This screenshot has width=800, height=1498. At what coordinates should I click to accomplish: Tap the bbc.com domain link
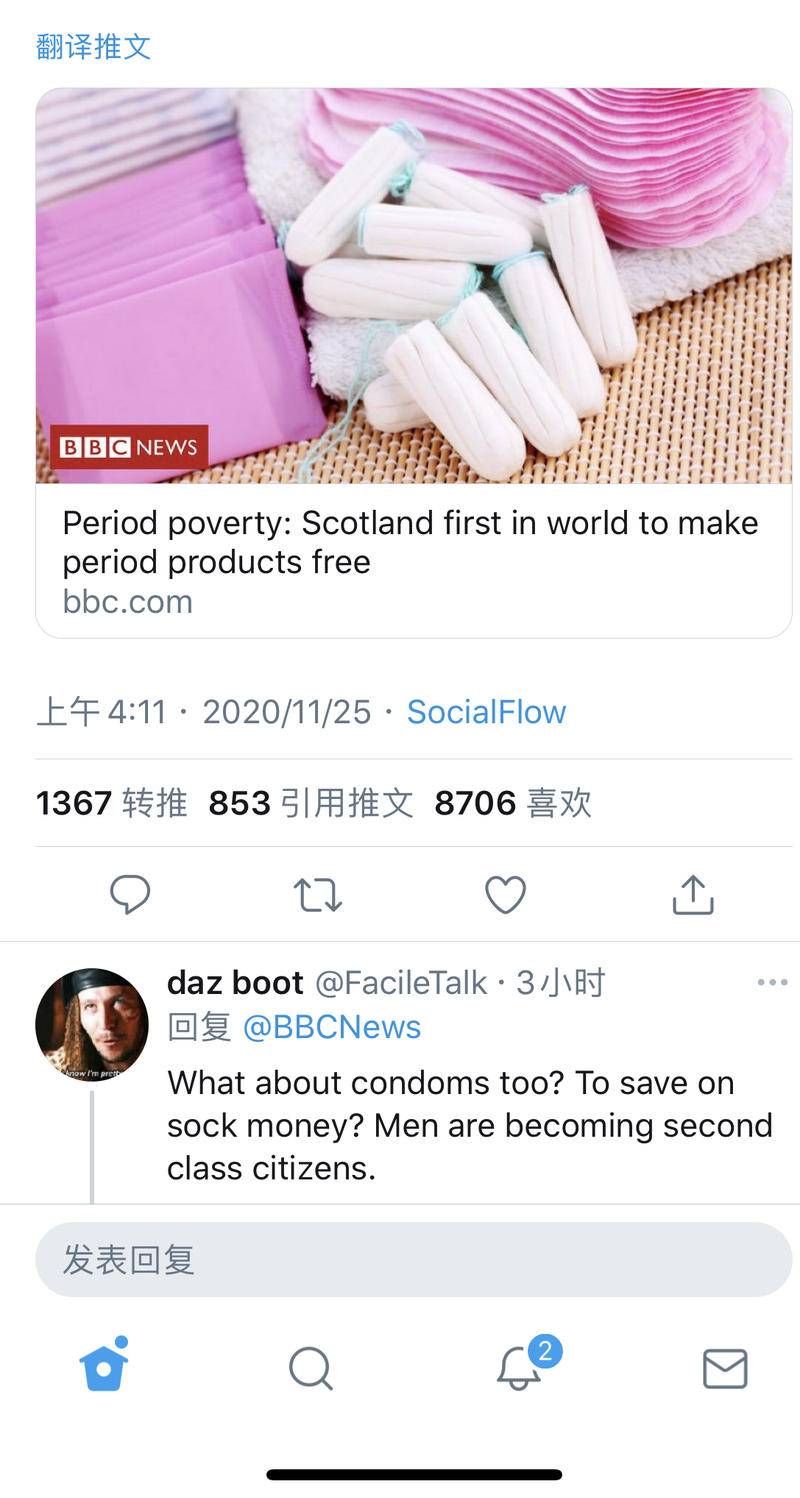point(127,602)
